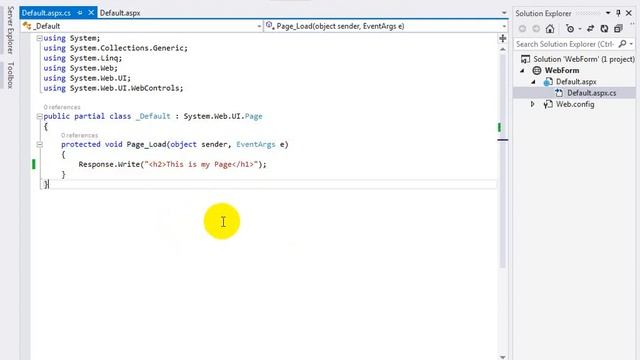Image resolution: width=640 pixels, height=360 pixels.
Task: Click into the Search Solution Explorer box
Action: click(x=565, y=44)
